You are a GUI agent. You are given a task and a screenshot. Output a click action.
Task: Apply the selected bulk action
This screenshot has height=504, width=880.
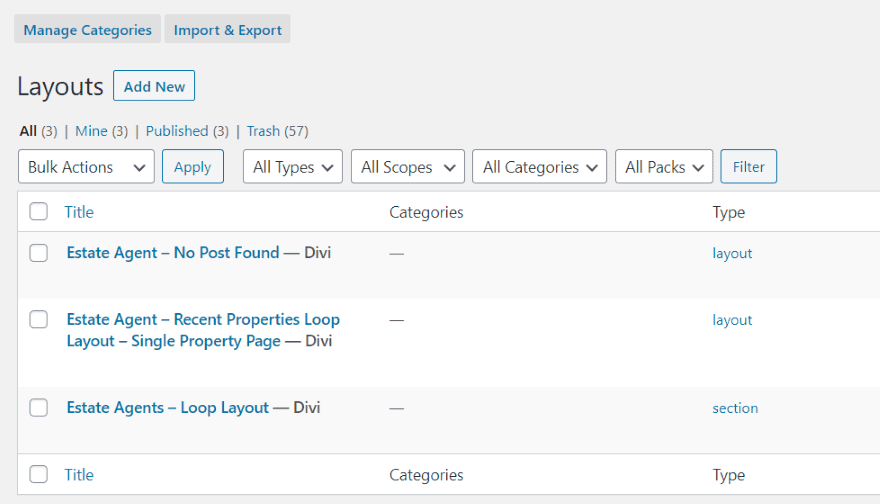pos(192,167)
